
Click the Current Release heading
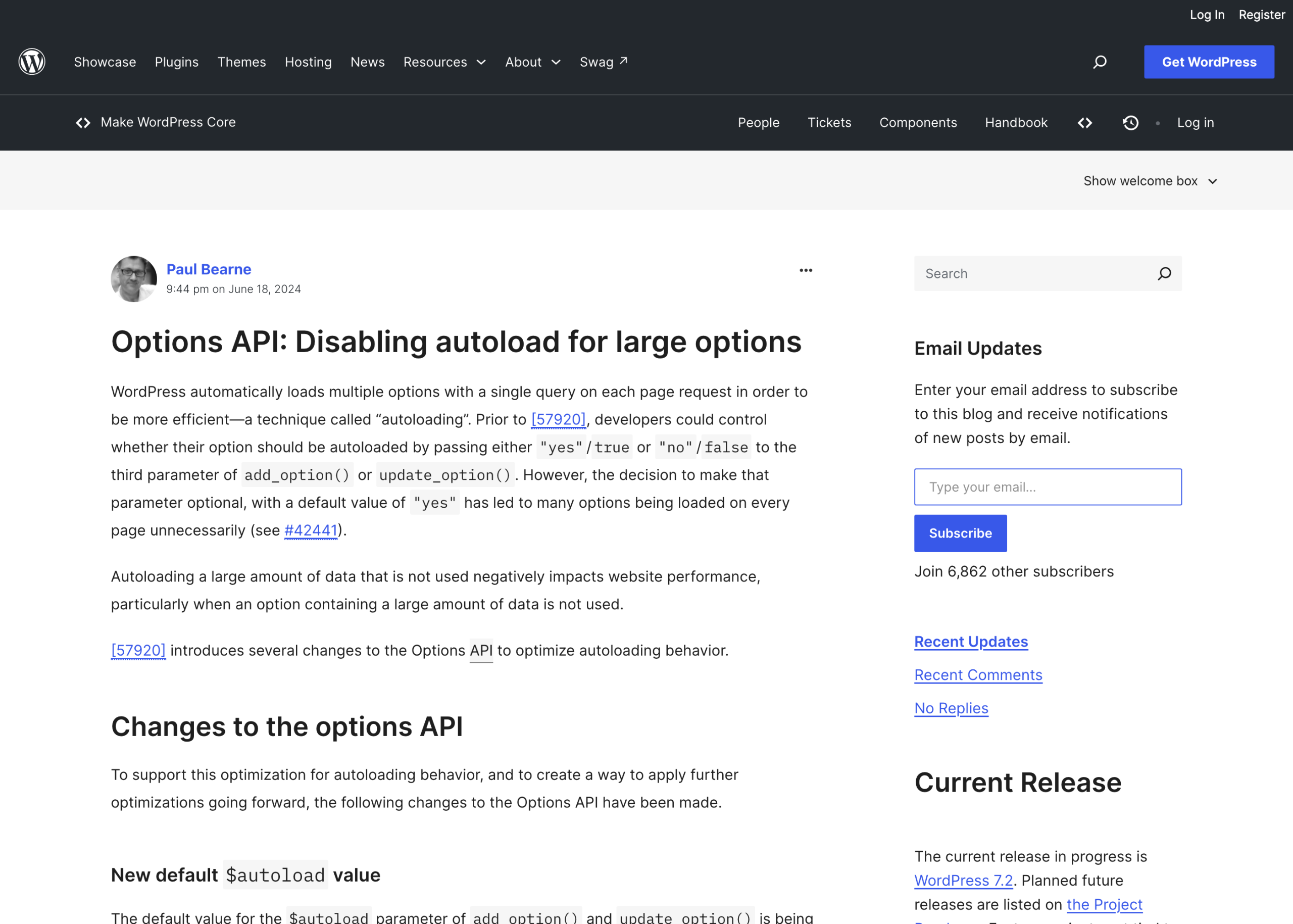tap(1018, 783)
